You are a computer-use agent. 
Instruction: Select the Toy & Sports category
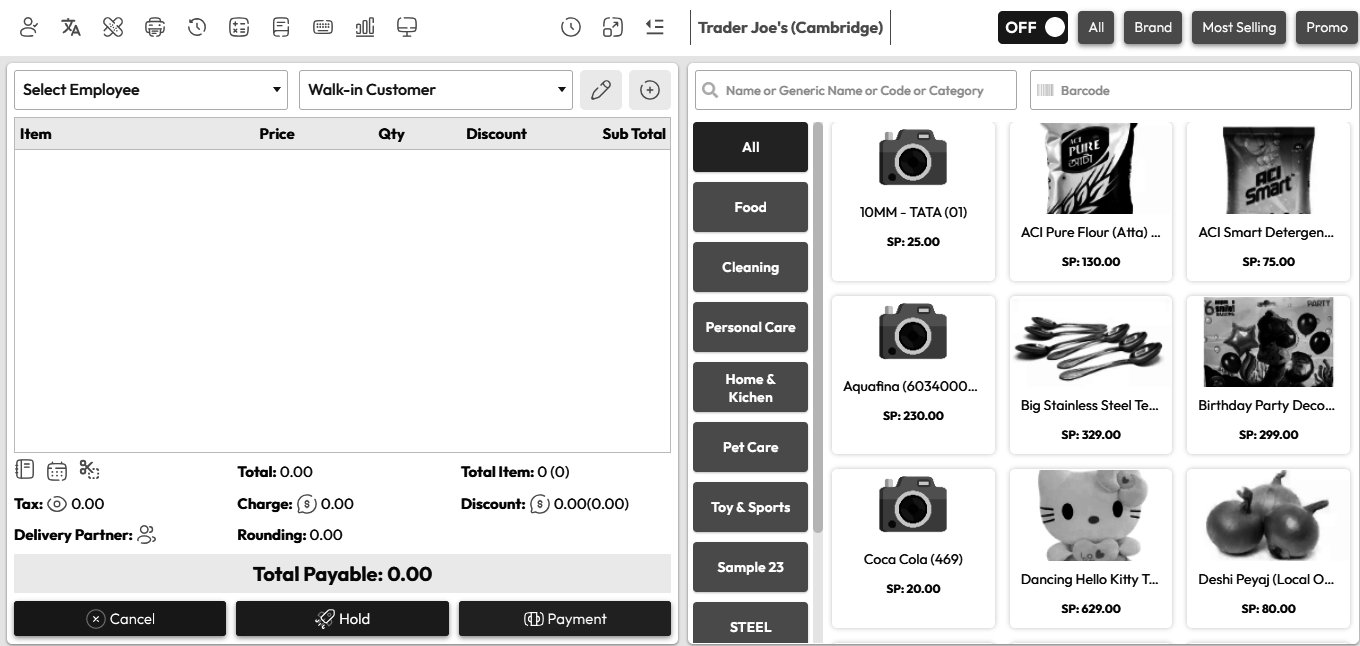click(x=750, y=507)
